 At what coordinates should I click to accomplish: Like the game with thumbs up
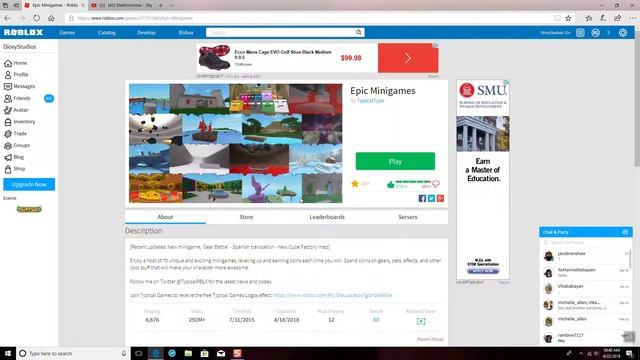click(x=390, y=184)
